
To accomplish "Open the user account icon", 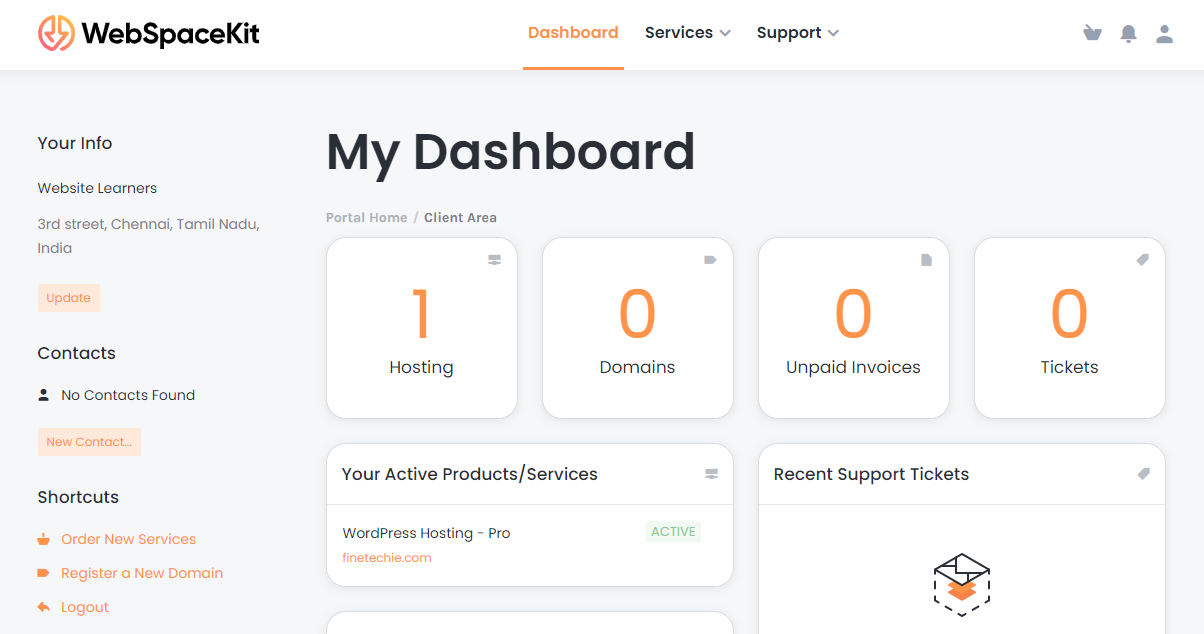I will pos(1164,34).
